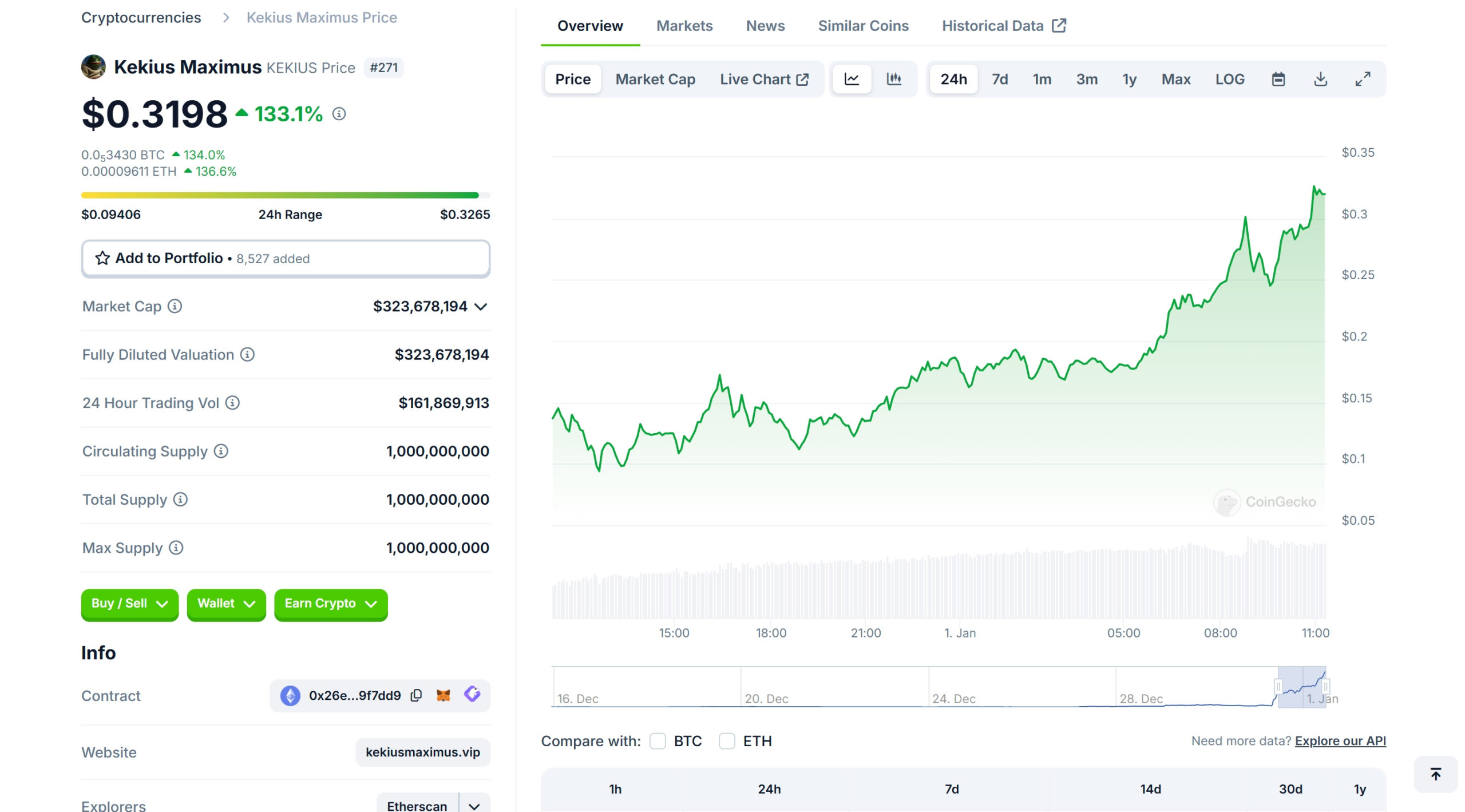Add token to MetaMask via fox icon
This screenshot has width=1465, height=812.
pyautogui.click(x=444, y=695)
